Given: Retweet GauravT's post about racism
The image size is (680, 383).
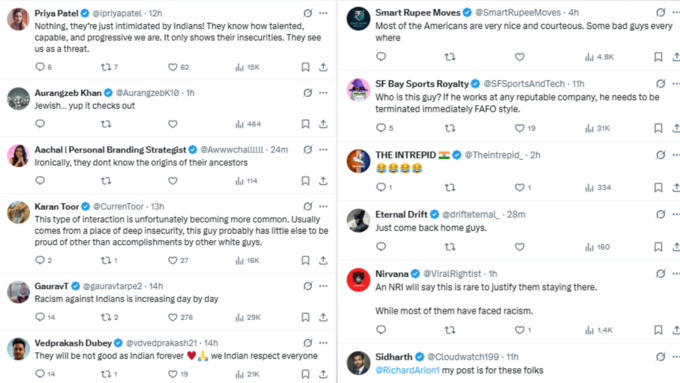Looking at the screenshot, I should (106, 317).
